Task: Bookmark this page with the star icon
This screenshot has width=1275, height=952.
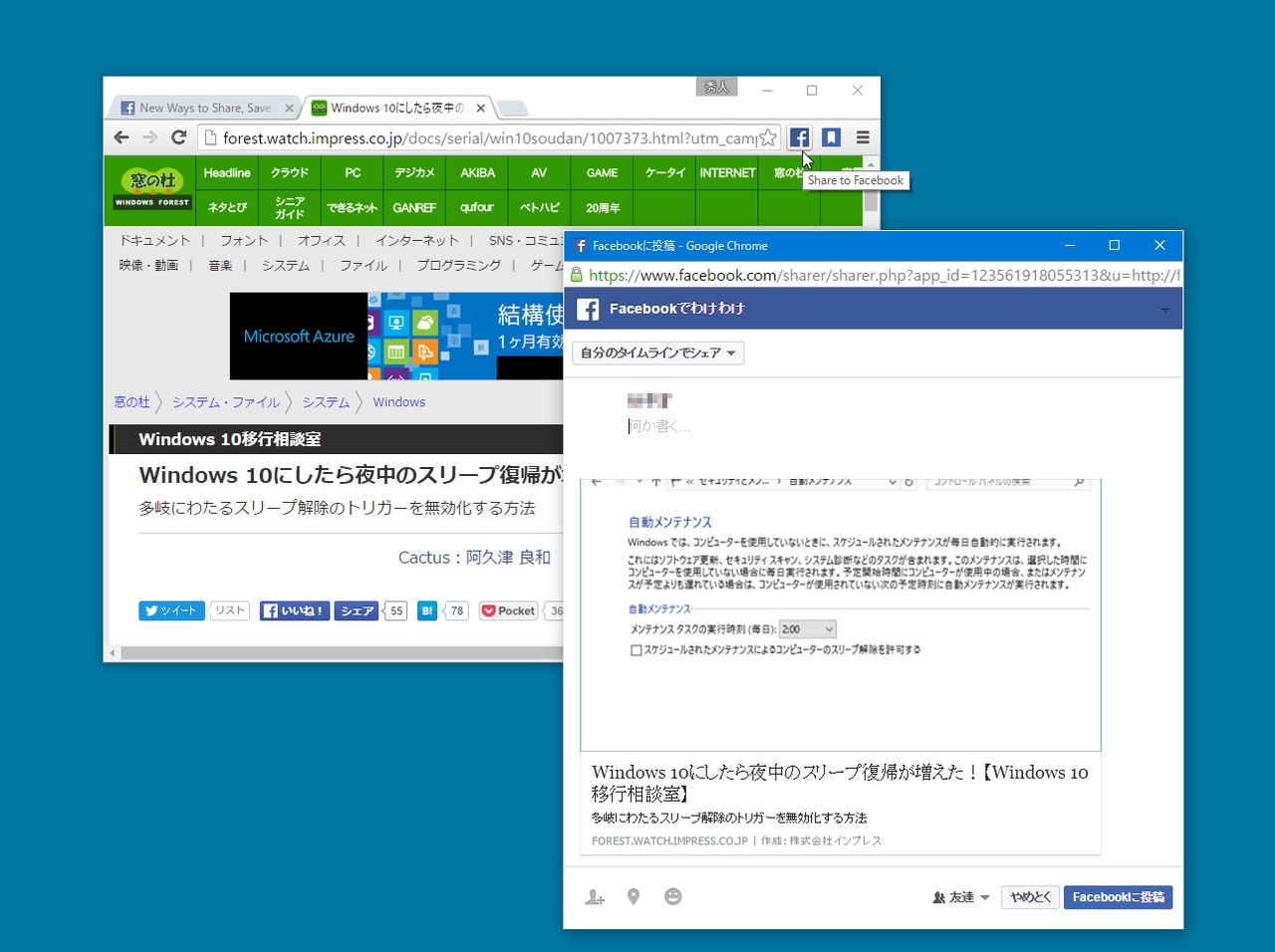Action: (768, 138)
